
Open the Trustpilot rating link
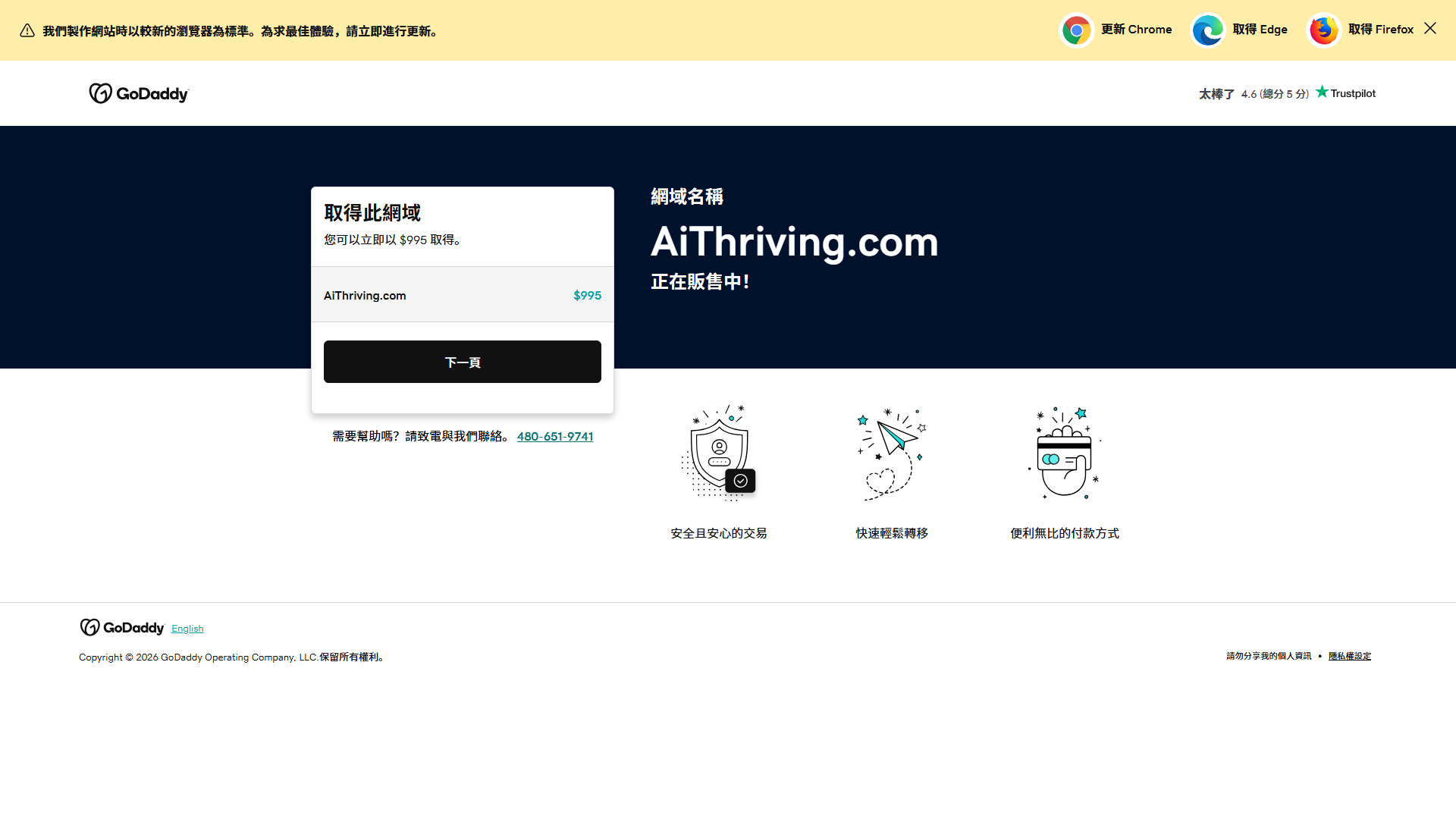pos(1345,93)
